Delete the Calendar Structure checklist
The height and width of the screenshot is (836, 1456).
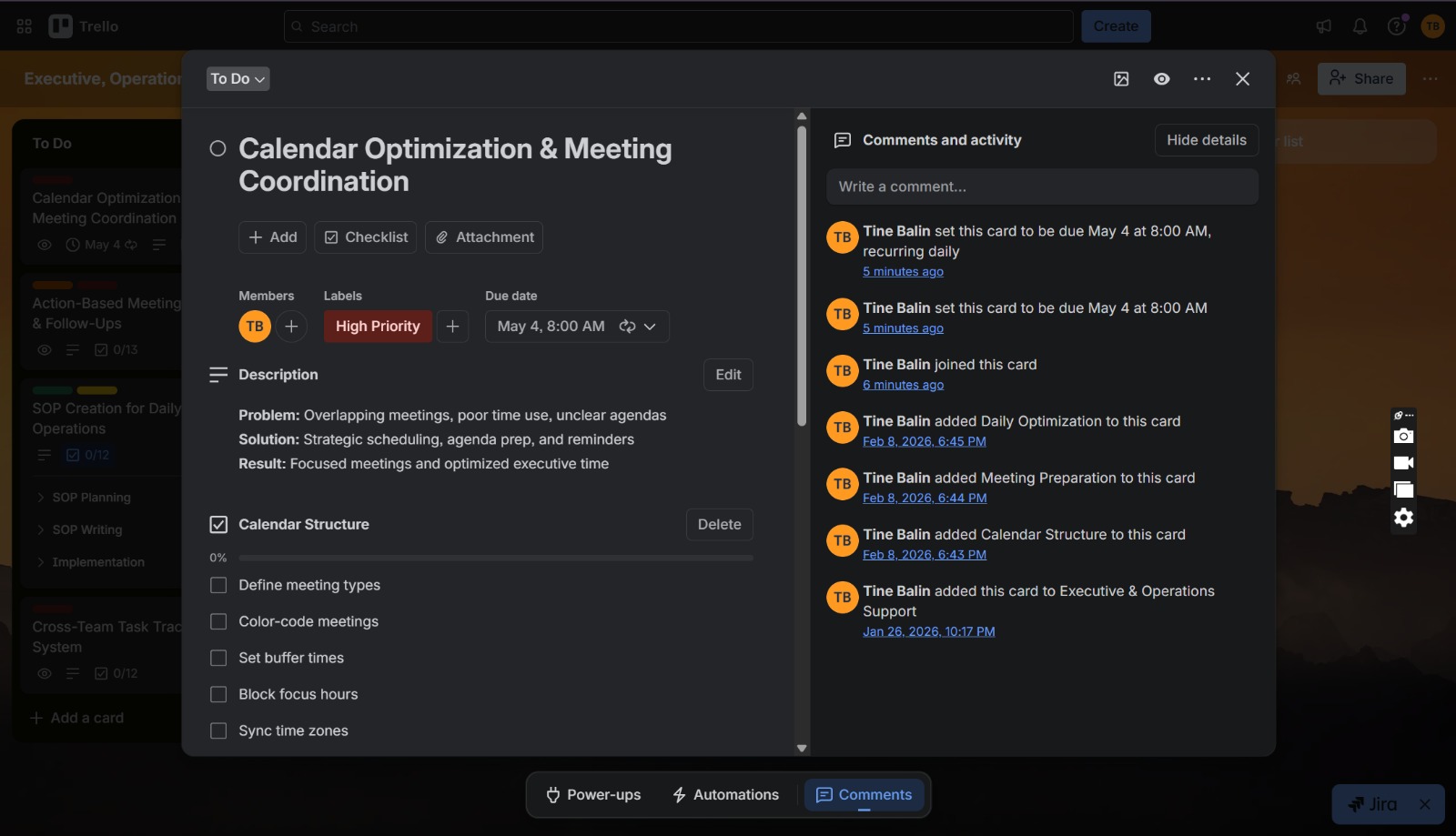719,525
